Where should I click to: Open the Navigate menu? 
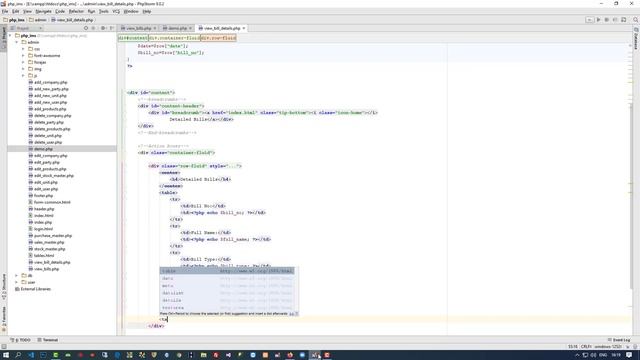coord(43,11)
